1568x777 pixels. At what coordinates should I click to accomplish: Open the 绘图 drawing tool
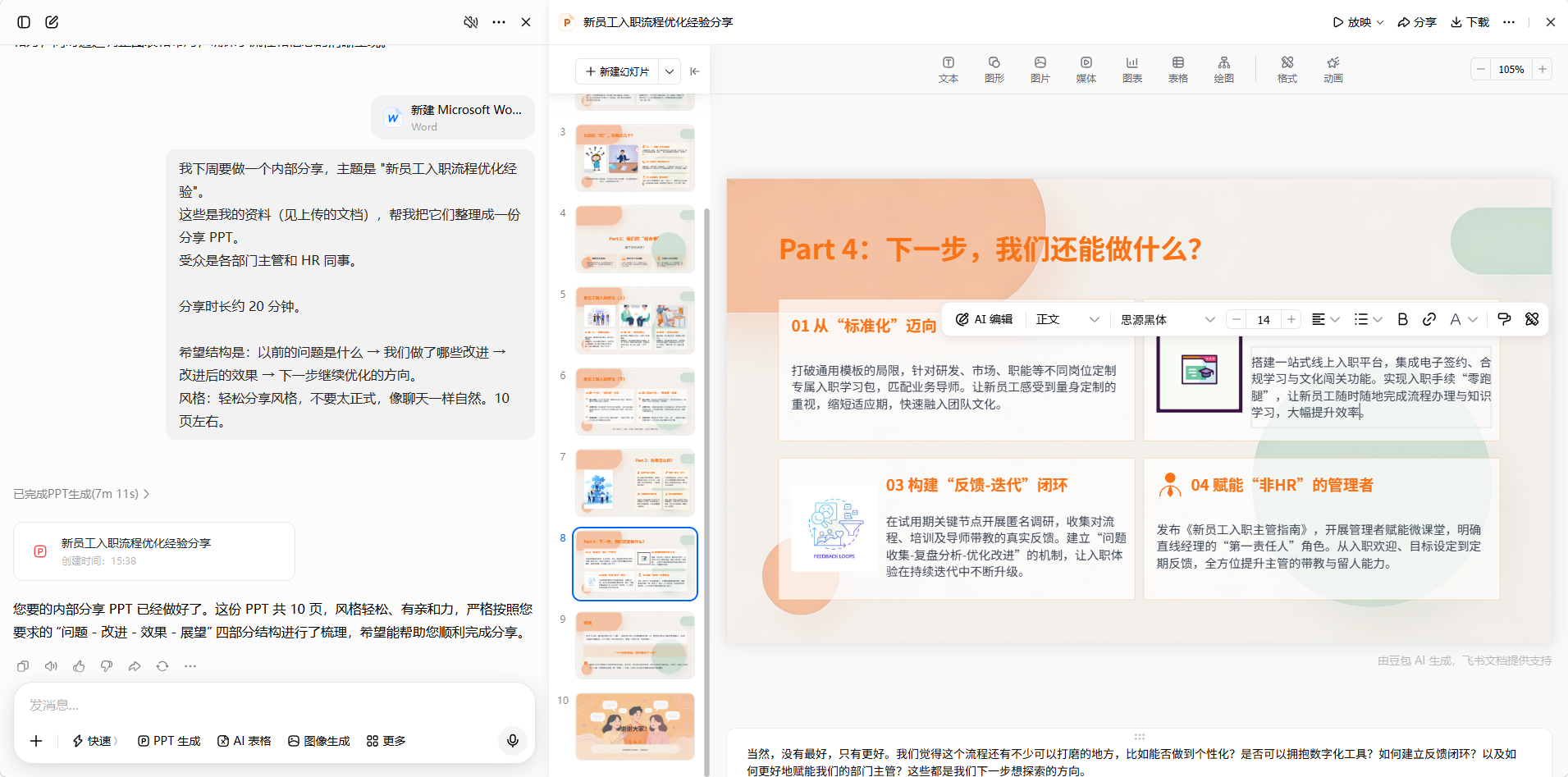(1223, 70)
